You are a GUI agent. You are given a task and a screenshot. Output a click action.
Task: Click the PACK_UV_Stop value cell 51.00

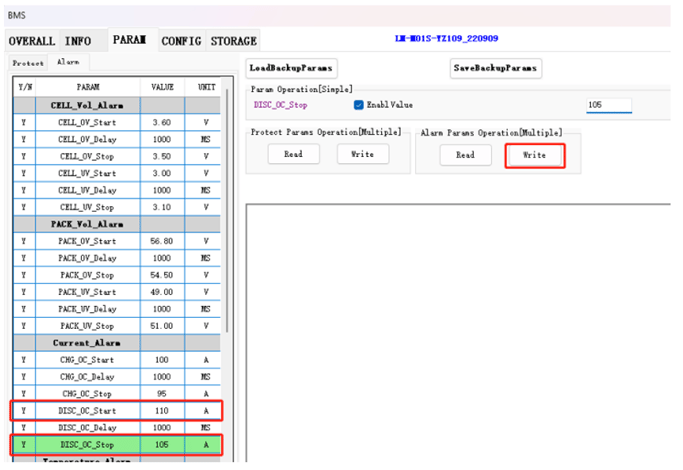[x=161, y=325]
